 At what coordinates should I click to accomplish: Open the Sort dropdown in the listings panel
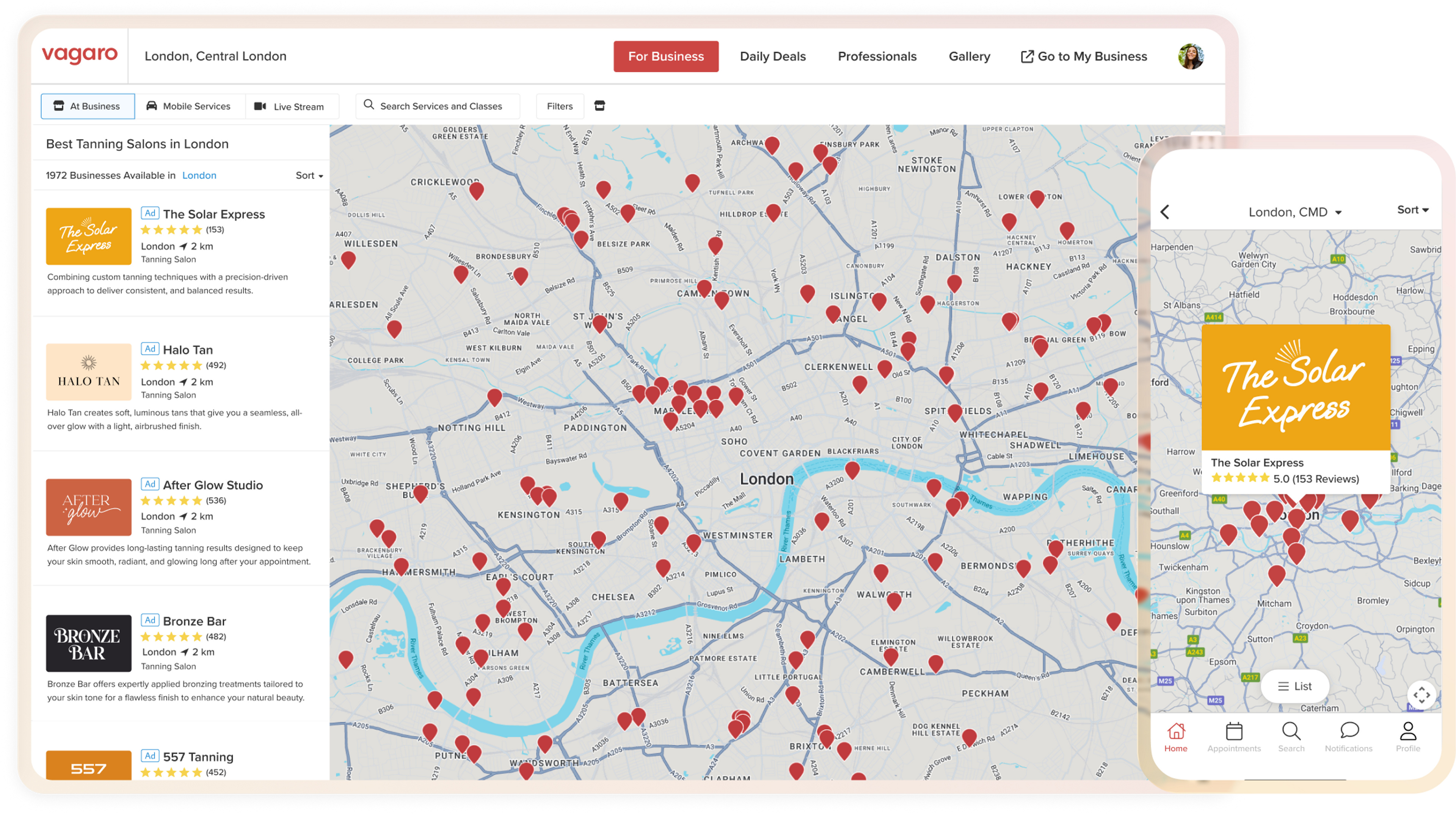pos(309,176)
